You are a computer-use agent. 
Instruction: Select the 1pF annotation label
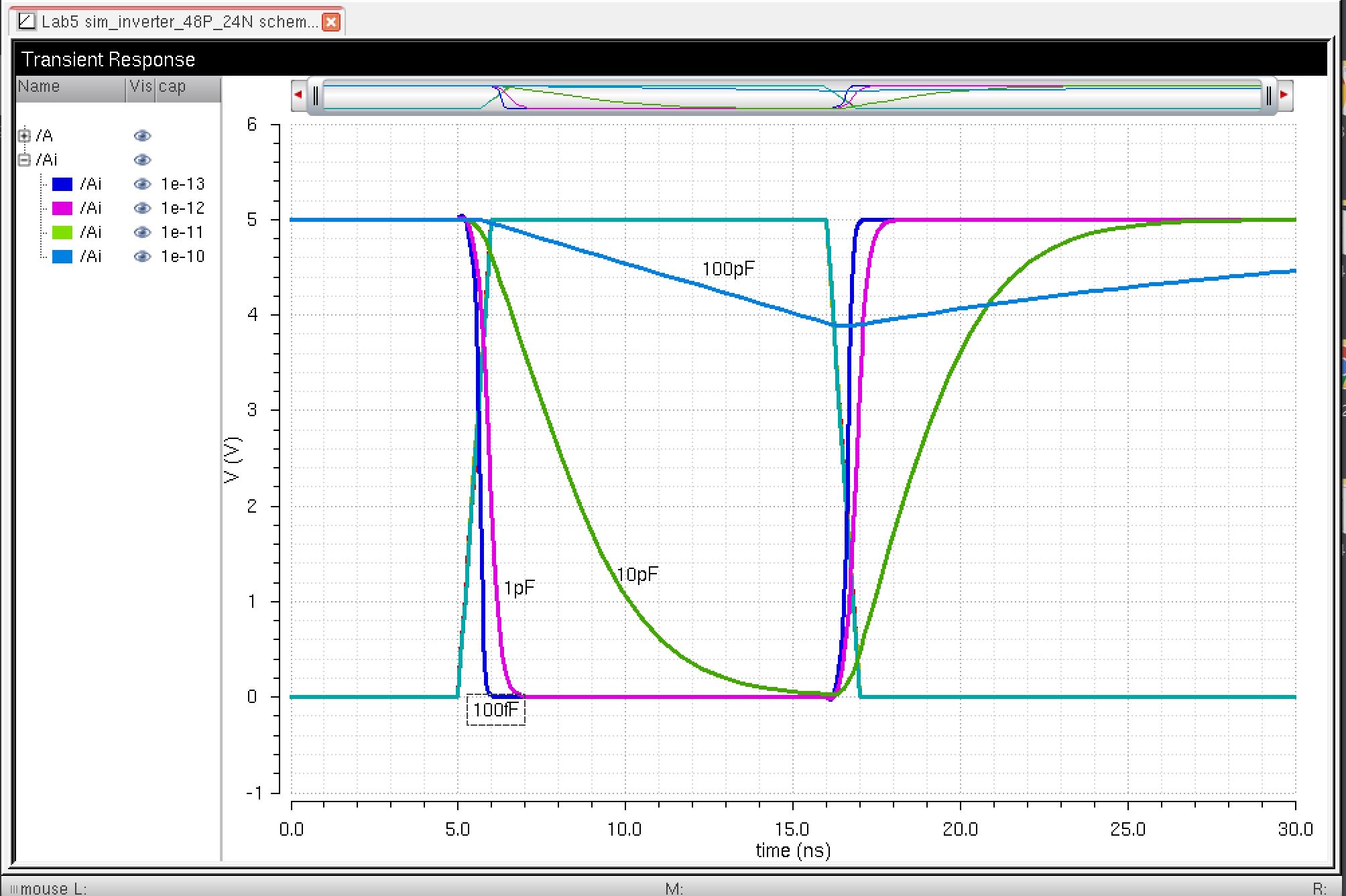519,588
